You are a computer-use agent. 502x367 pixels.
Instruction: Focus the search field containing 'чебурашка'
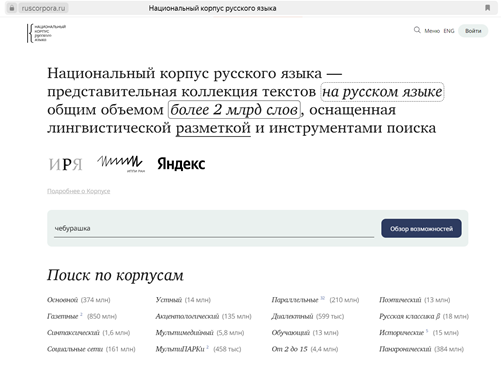coord(214,228)
